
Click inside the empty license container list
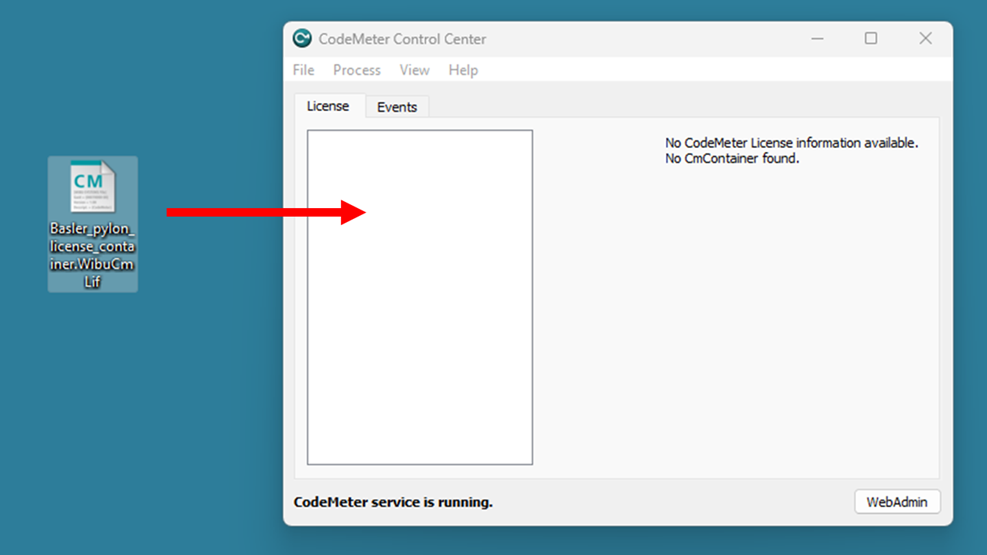click(420, 297)
